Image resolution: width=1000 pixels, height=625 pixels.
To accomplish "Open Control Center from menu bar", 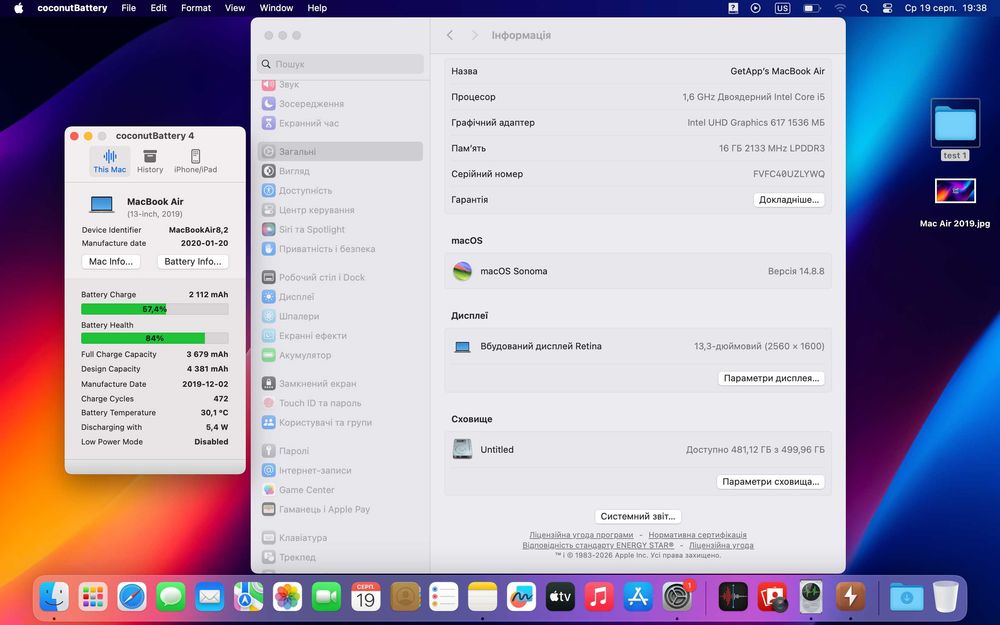I will coord(887,8).
